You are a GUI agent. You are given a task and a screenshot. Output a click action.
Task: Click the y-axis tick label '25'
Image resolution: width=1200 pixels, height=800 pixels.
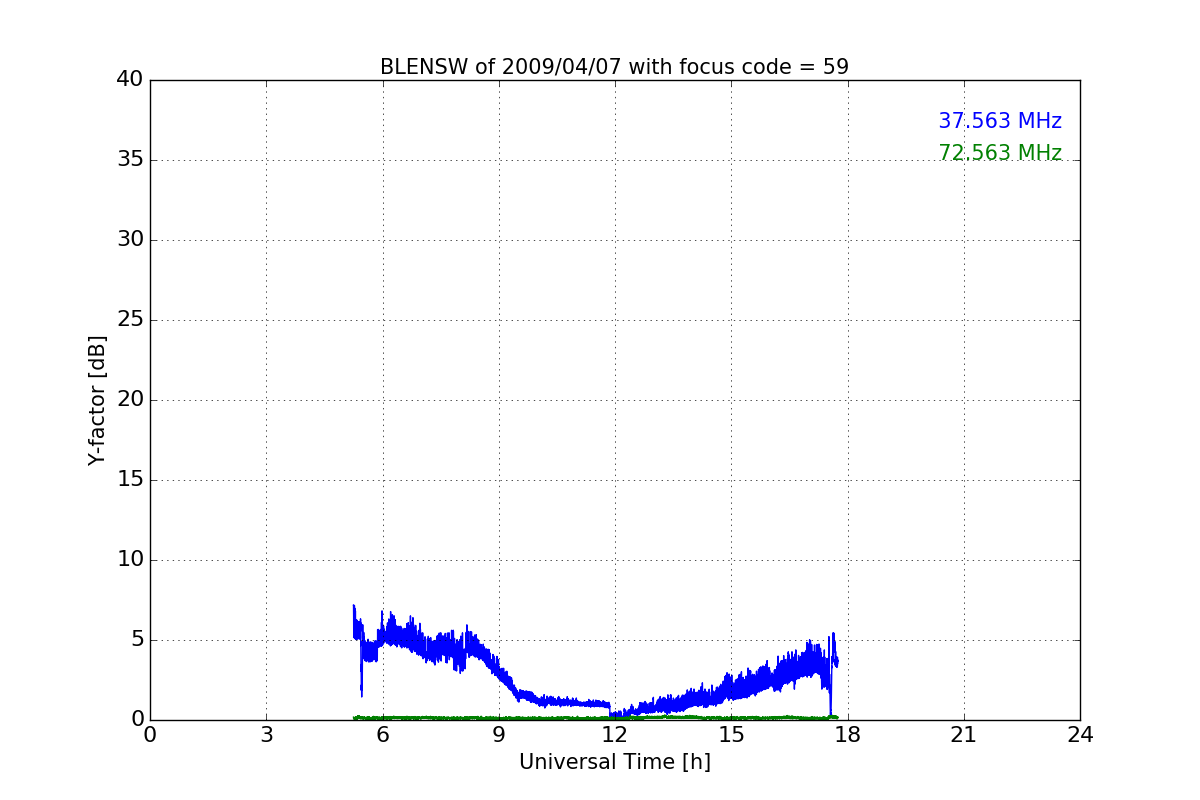pyautogui.click(x=130, y=319)
